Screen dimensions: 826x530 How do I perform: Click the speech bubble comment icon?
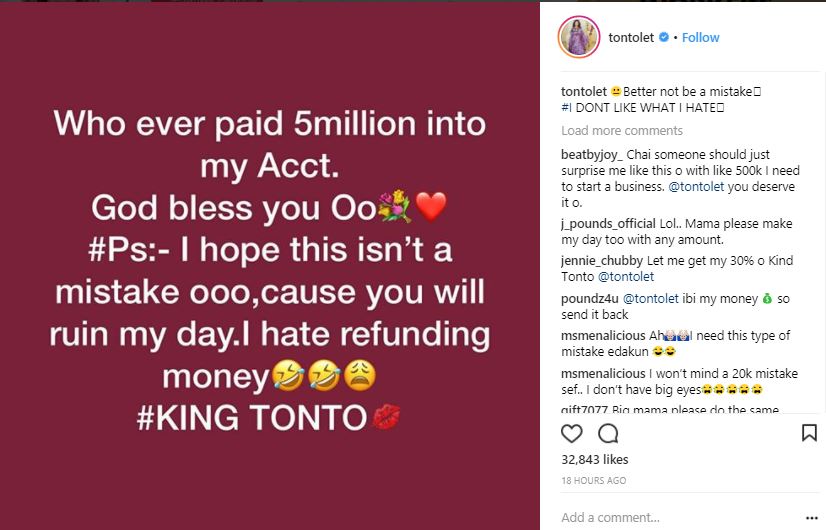[x=608, y=433]
